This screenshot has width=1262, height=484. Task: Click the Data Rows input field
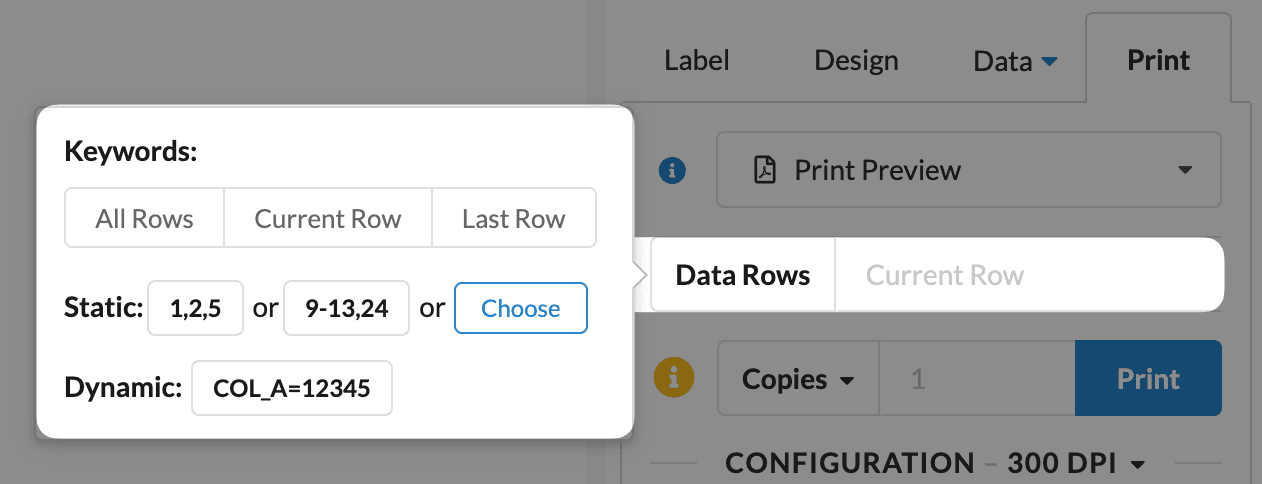1027,275
